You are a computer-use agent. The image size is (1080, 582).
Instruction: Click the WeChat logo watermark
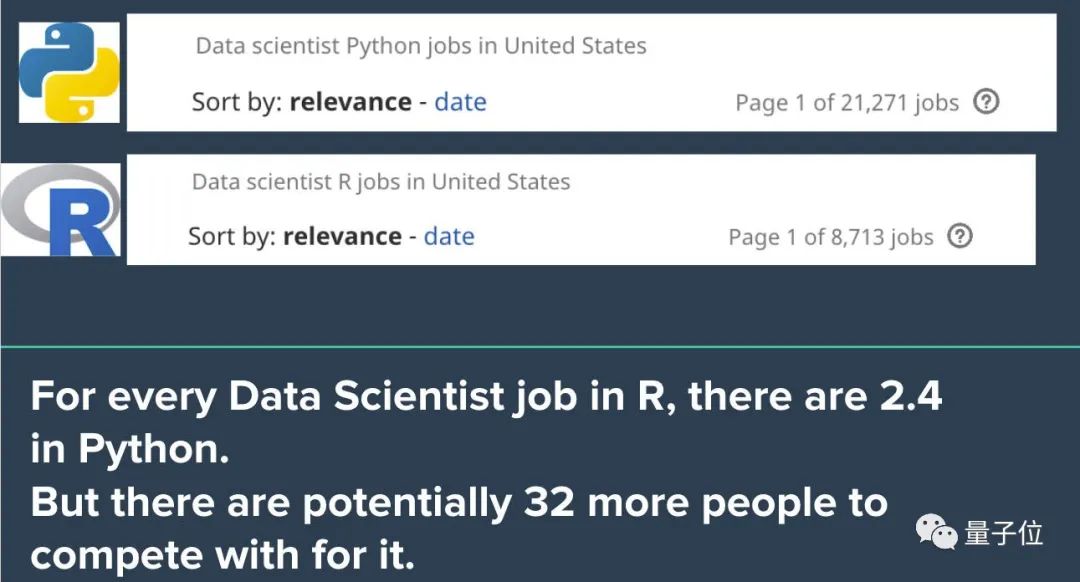[x=938, y=533]
